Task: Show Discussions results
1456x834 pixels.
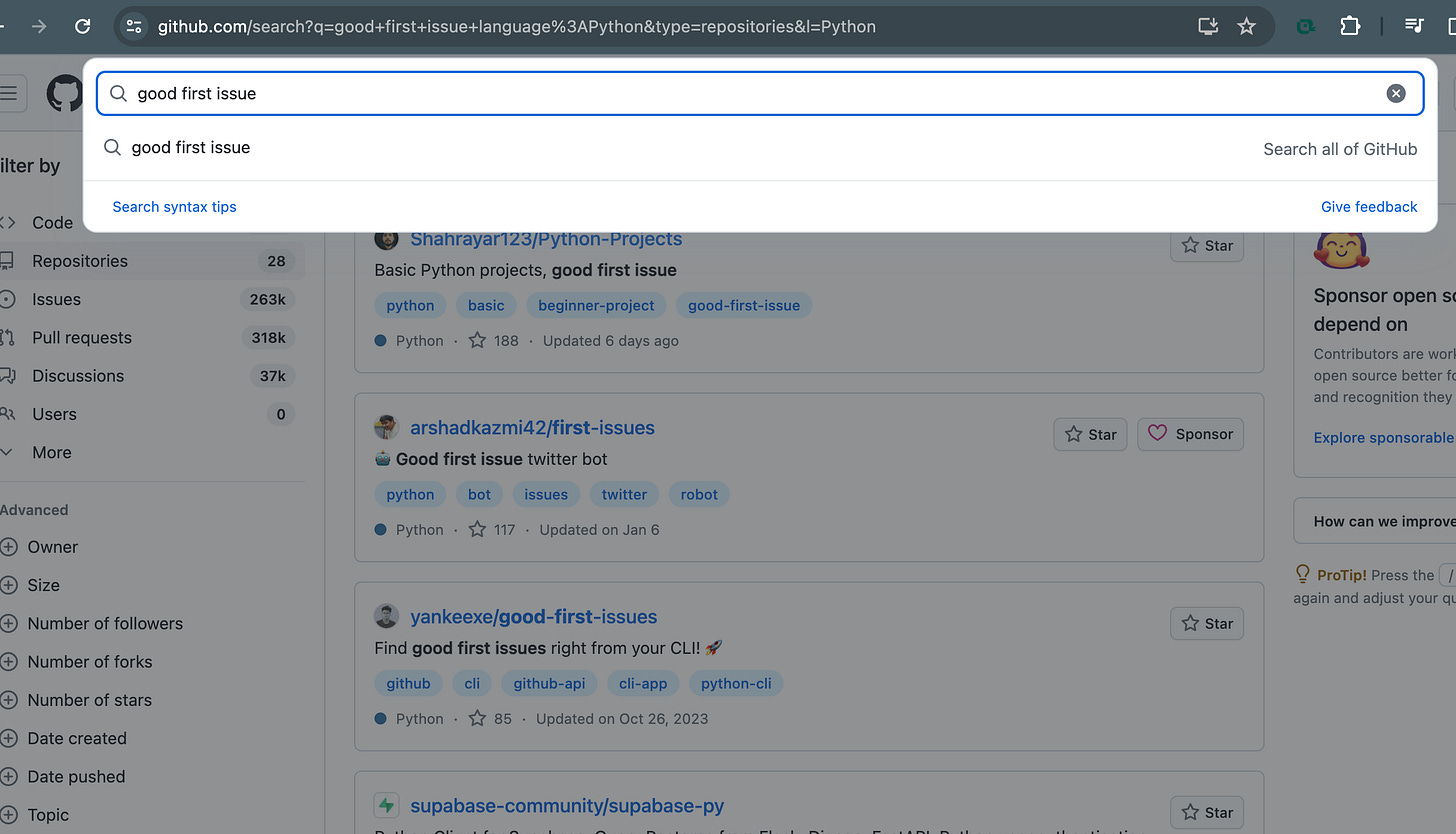Action: pyautogui.click(x=152, y=376)
